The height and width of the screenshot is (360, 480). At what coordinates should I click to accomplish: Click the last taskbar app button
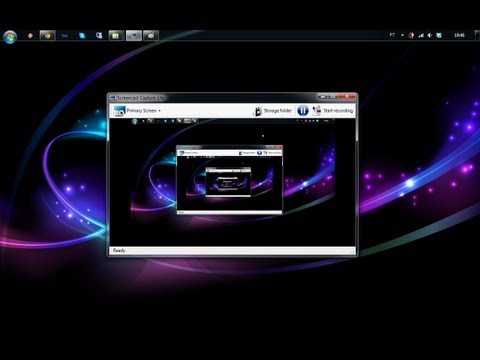coord(151,35)
